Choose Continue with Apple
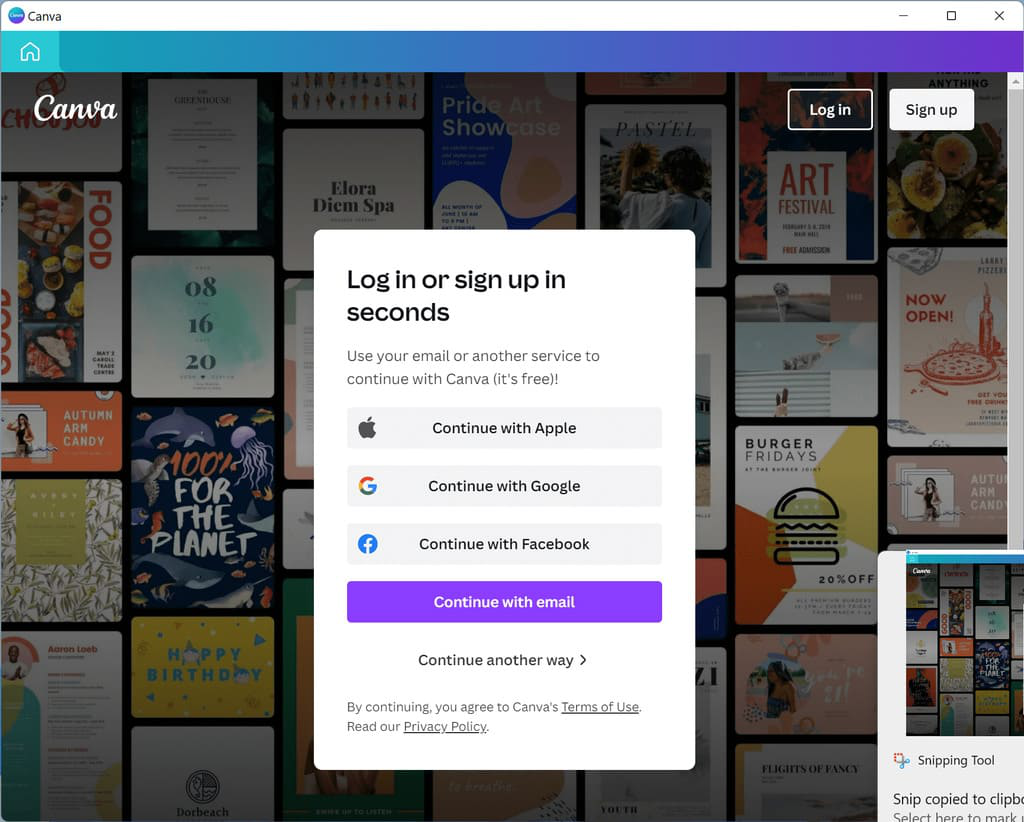 [504, 428]
